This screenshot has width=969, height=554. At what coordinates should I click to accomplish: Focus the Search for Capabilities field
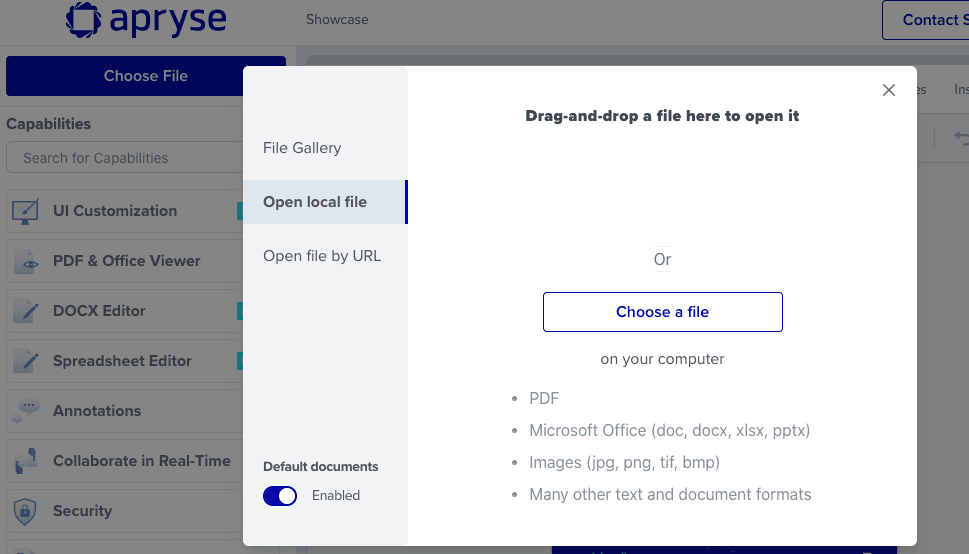[125, 158]
